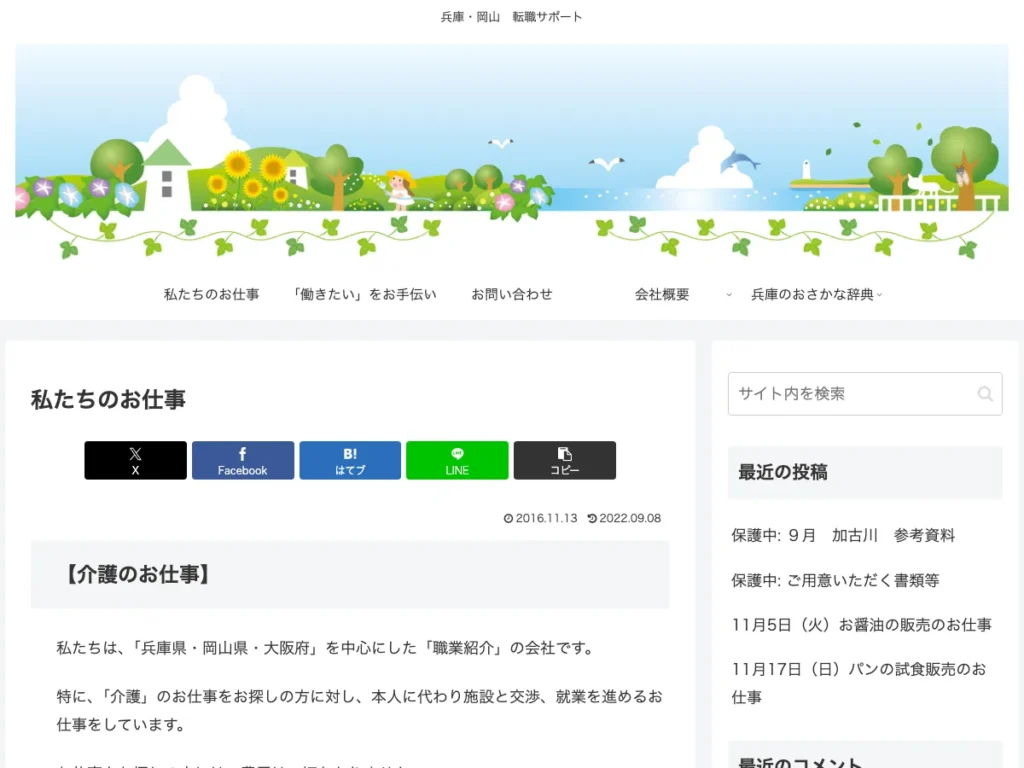Click the 最近の投稿 widget heading
This screenshot has width=1024, height=768.
pyautogui.click(x=782, y=472)
